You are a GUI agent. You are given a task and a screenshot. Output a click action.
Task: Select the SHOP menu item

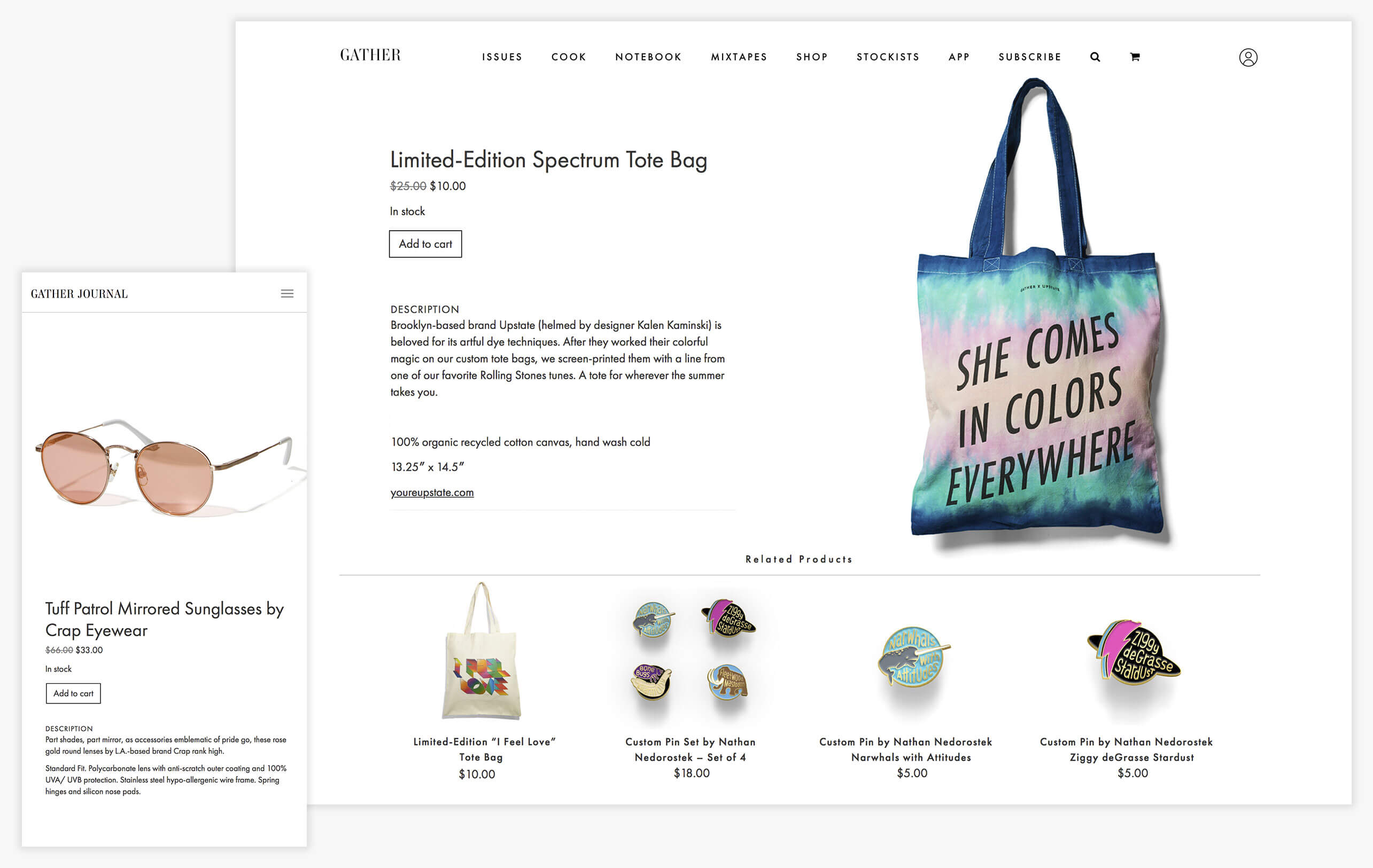pyautogui.click(x=812, y=57)
